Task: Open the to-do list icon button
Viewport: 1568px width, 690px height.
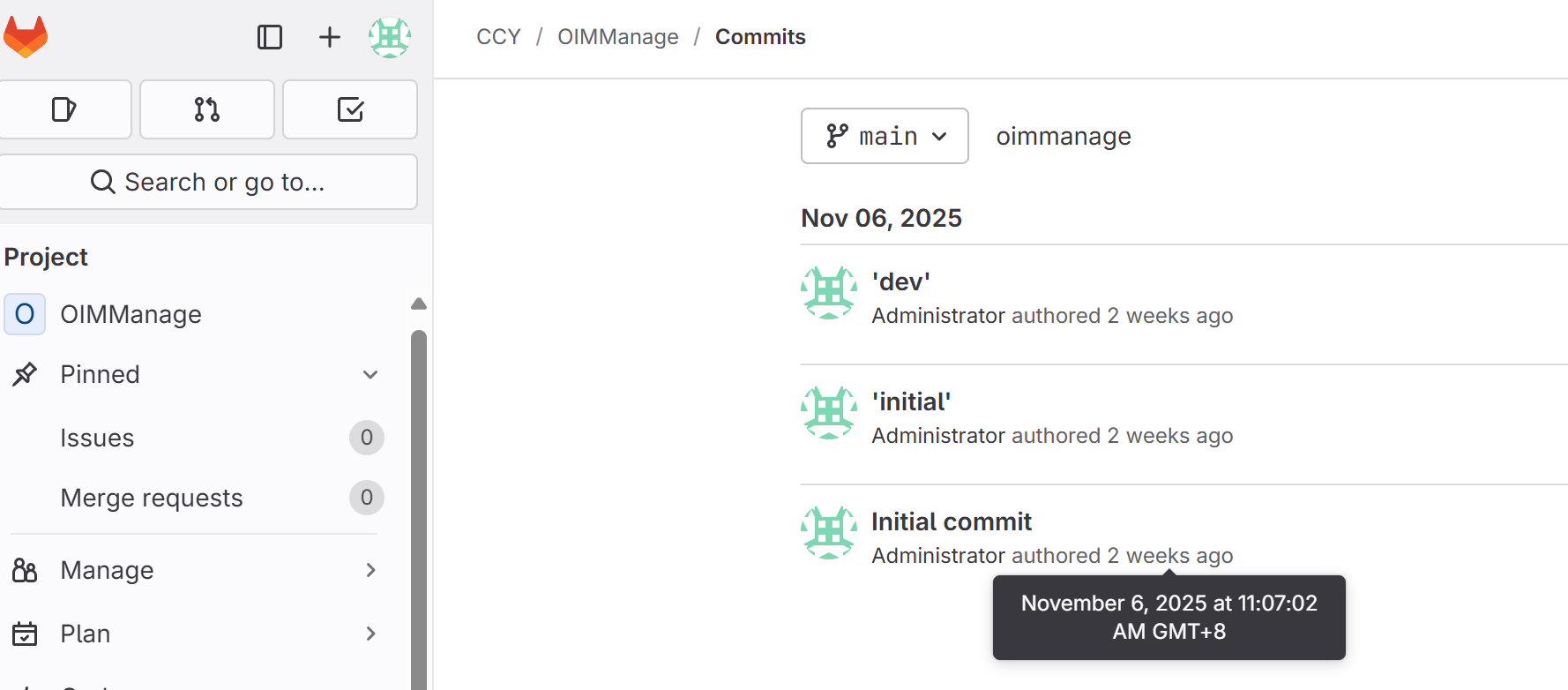Action: pos(350,109)
